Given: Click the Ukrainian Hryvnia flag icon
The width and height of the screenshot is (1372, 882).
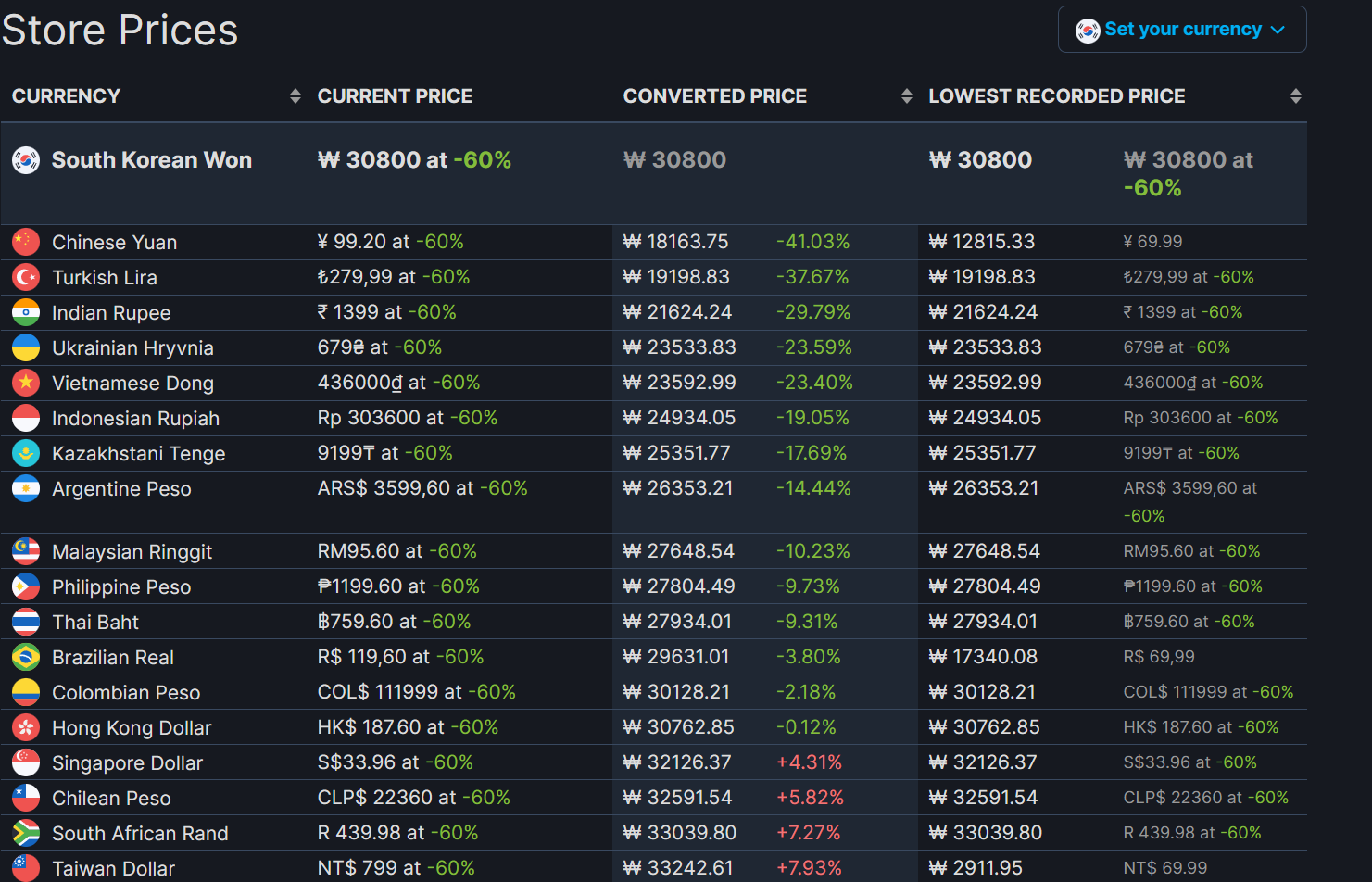Looking at the screenshot, I should 26,347.
